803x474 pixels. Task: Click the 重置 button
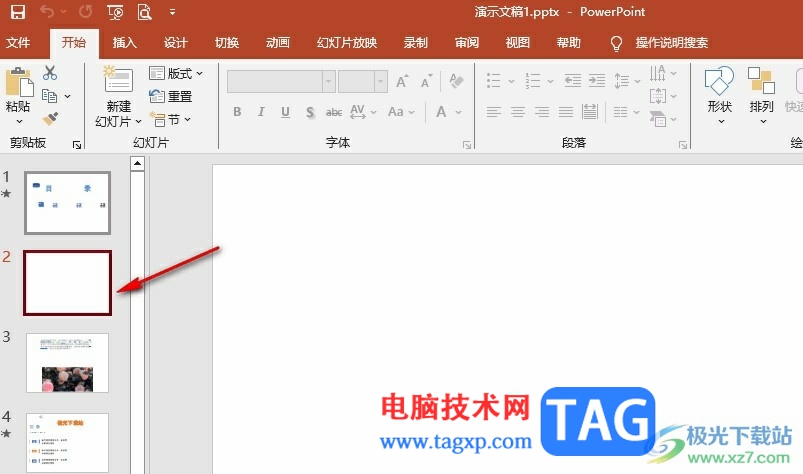click(x=170, y=96)
